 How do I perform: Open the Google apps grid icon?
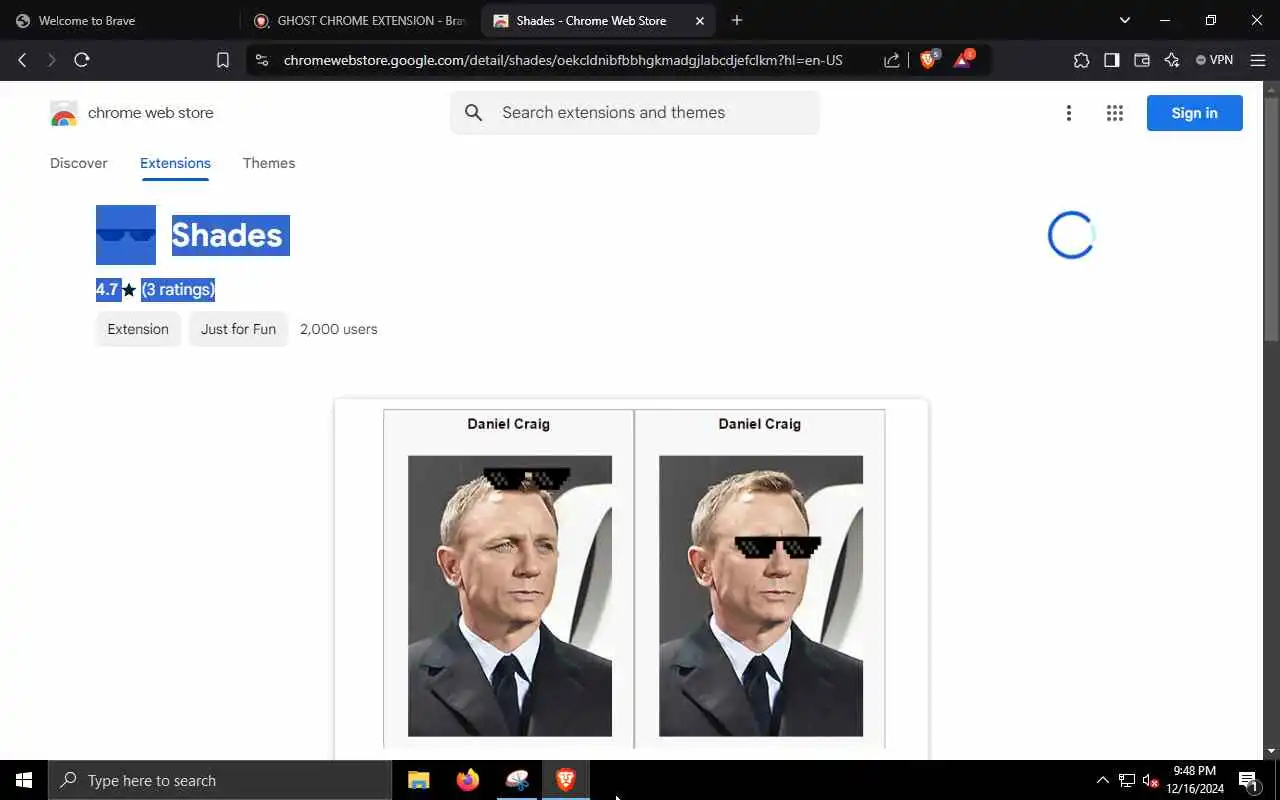(x=1115, y=113)
